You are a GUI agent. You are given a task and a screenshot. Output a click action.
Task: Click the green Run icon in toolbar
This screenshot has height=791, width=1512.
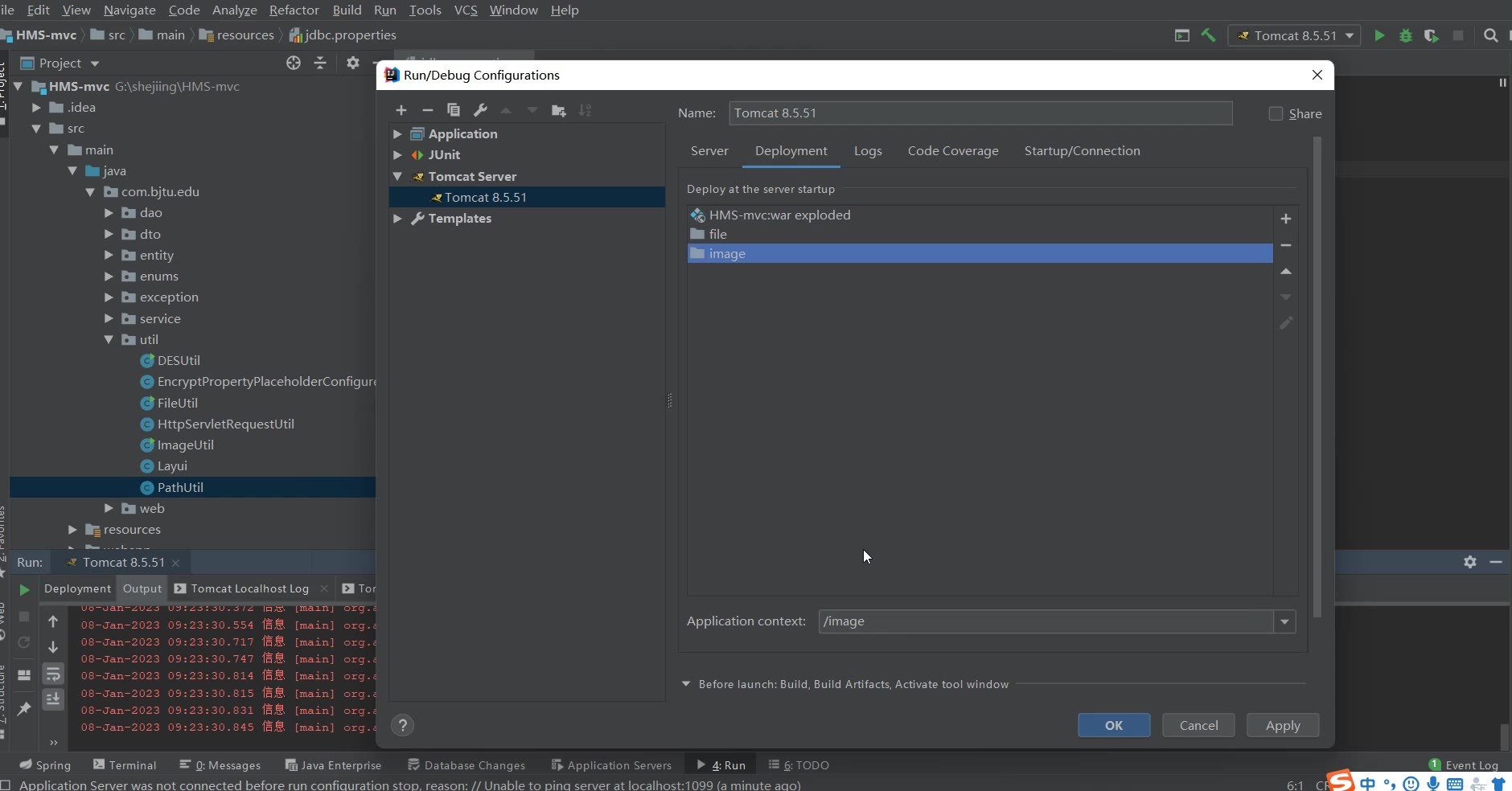click(x=1379, y=35)
